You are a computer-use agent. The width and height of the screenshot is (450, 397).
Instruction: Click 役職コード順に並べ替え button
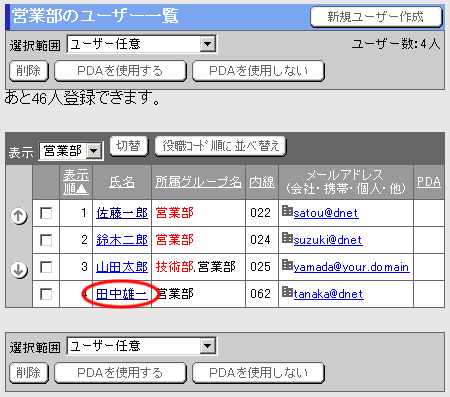(x=220, y=146)
